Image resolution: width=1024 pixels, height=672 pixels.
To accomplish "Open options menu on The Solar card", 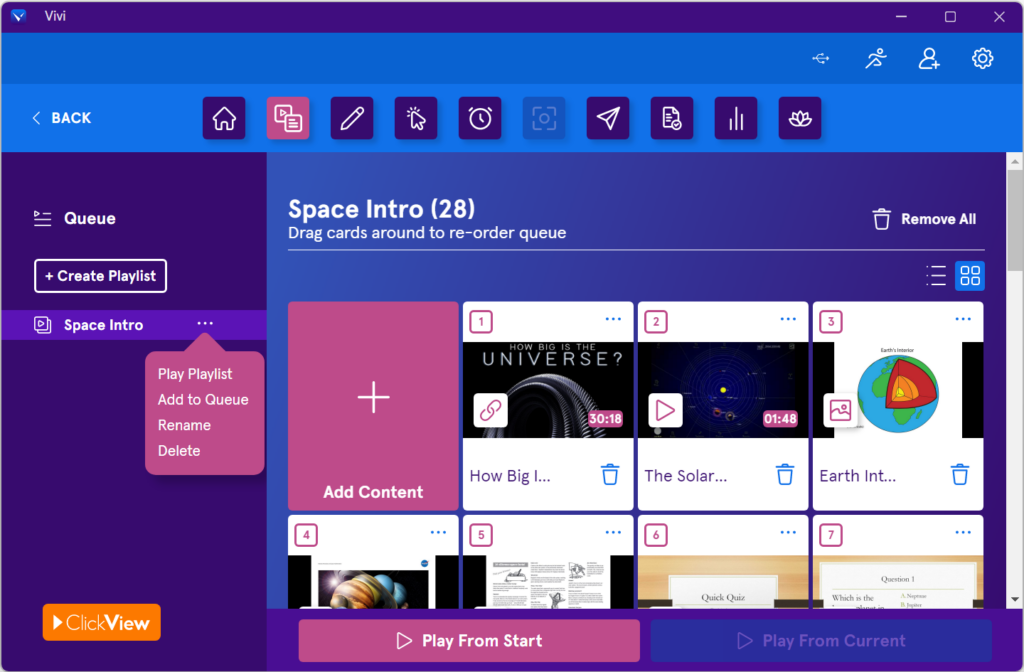I will point(788,318).
